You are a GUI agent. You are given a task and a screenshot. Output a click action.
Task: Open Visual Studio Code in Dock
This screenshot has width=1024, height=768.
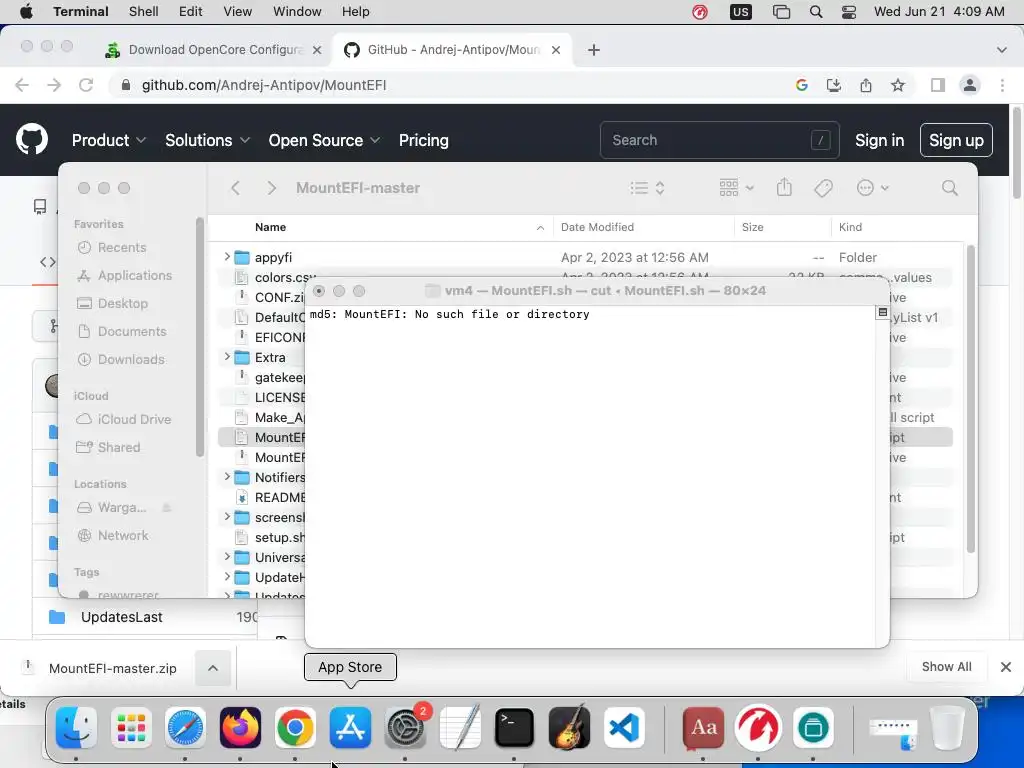[624, 727]
